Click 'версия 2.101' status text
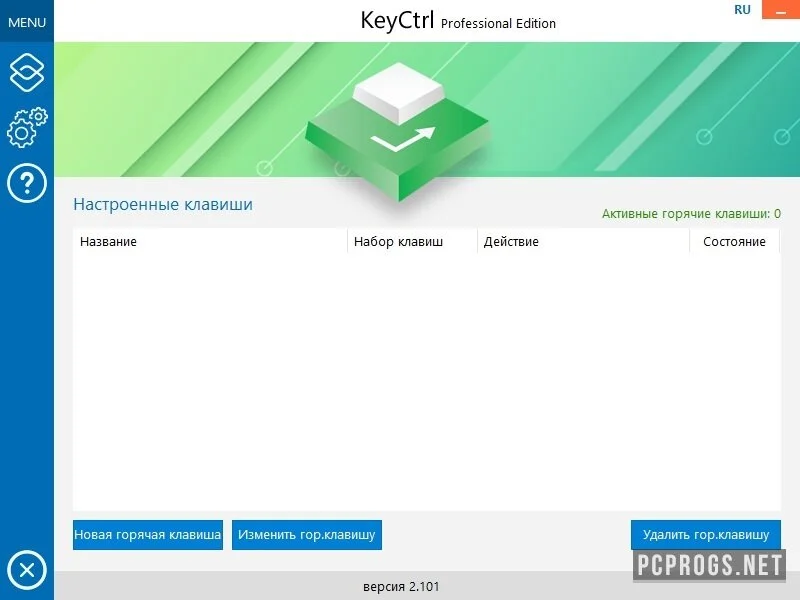The width and height of the screenshot is (800, 600). click(401, 586)
